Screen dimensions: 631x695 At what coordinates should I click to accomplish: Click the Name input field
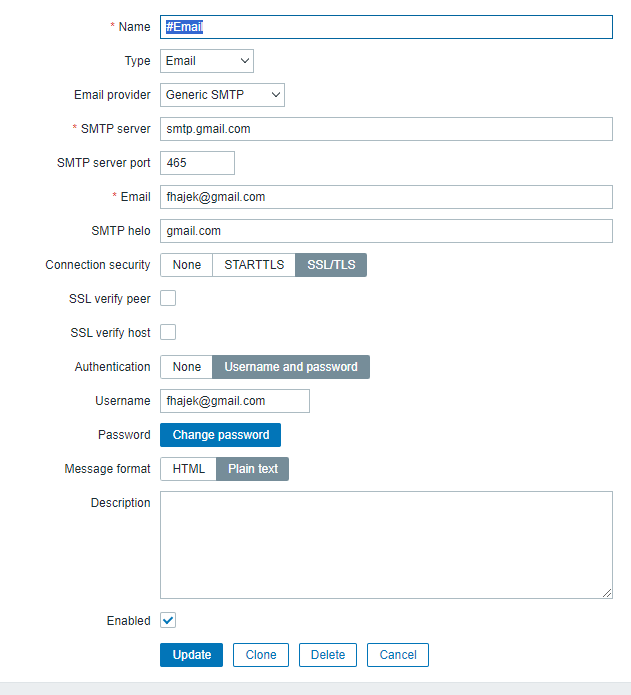pos(385,27)
